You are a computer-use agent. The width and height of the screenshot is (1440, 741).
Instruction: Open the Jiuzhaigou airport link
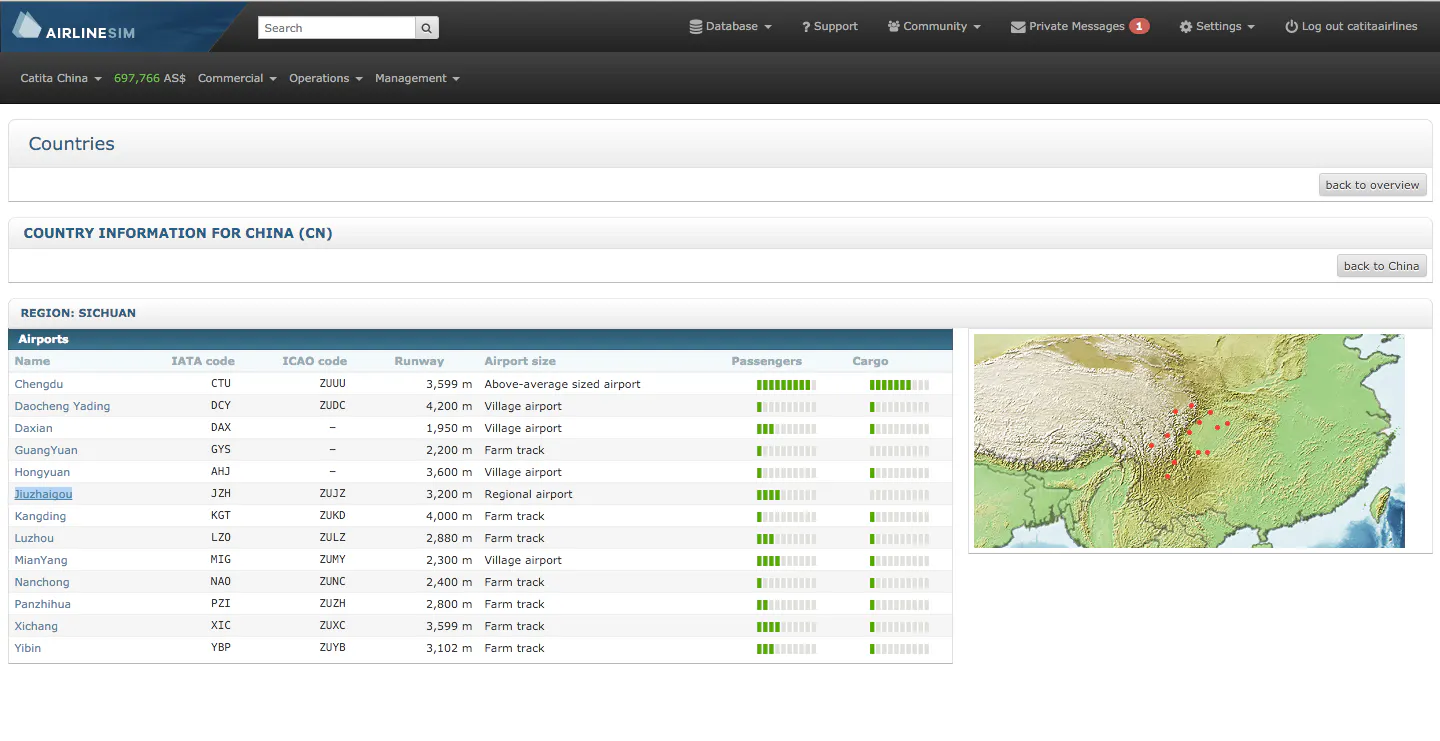click(x=43, y=494)
